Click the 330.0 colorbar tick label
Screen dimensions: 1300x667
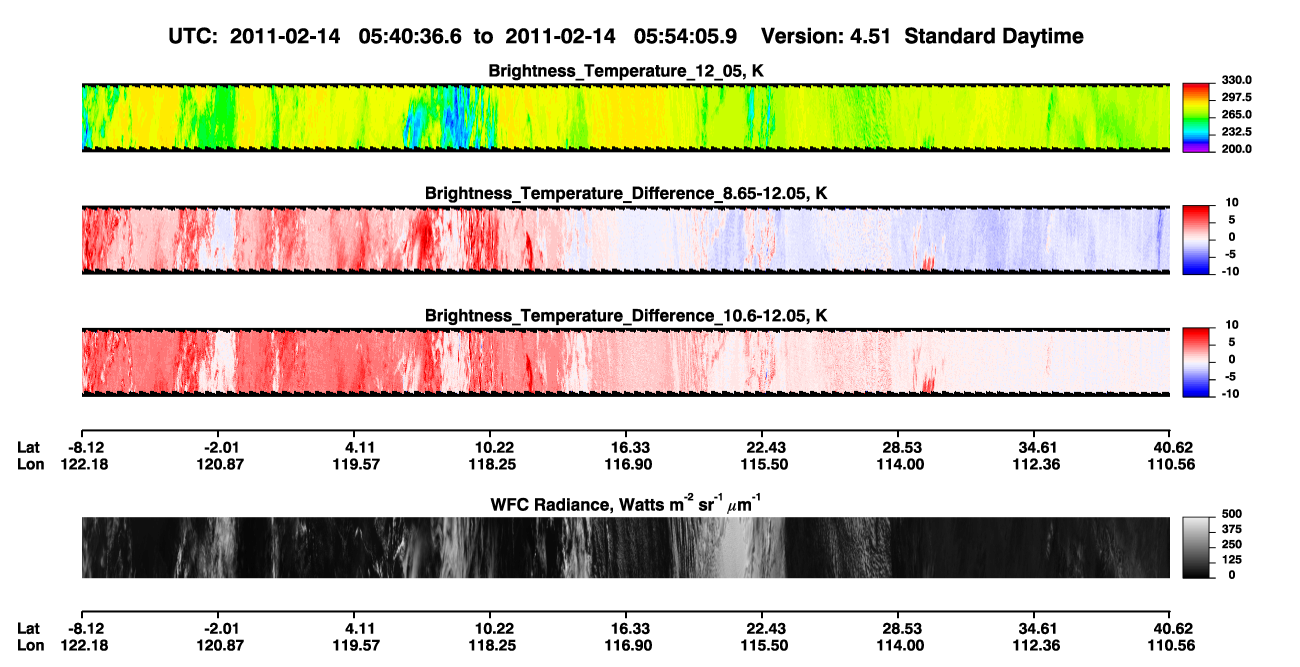[x=1237, y=80]
